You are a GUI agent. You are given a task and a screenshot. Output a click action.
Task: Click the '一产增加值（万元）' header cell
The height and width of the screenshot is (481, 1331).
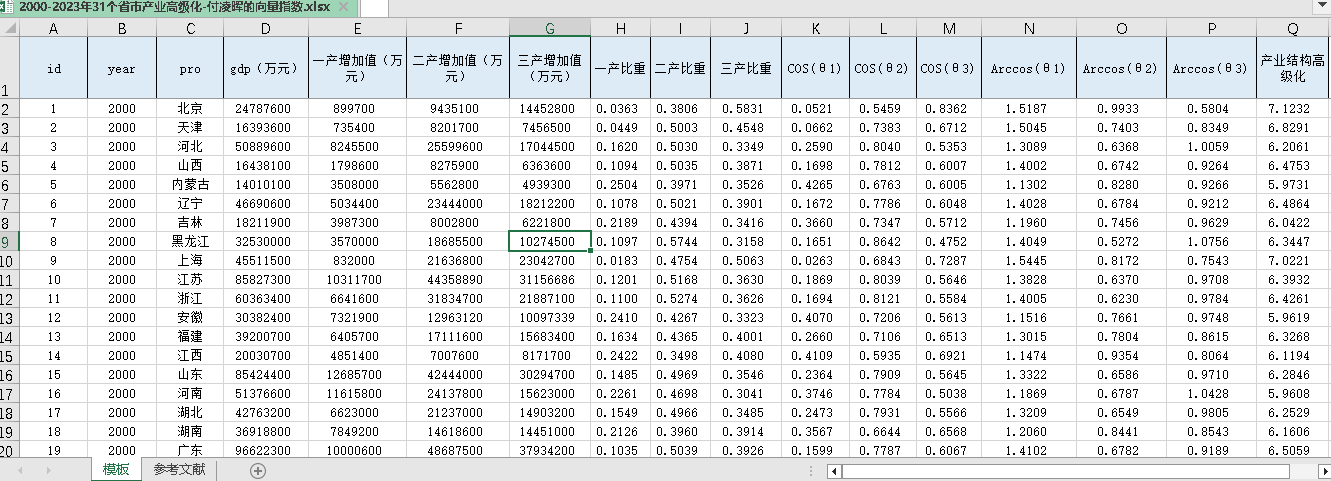[x=357, y=68]
